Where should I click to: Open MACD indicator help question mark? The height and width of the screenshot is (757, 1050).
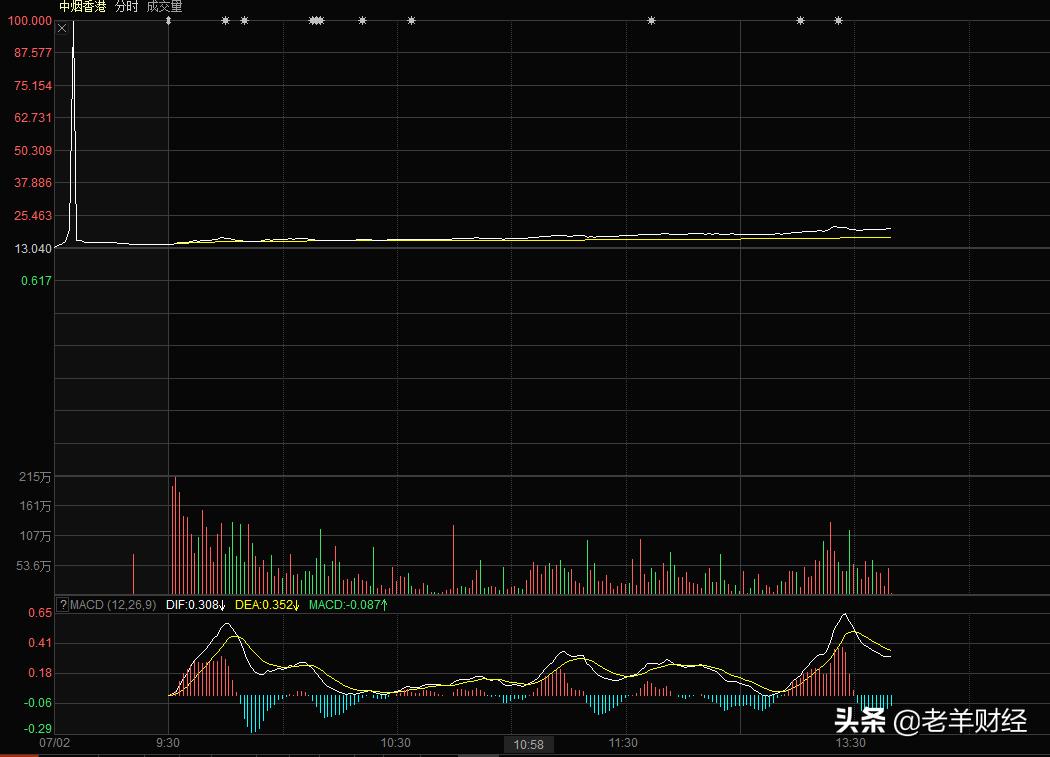(x=62, y=604)
